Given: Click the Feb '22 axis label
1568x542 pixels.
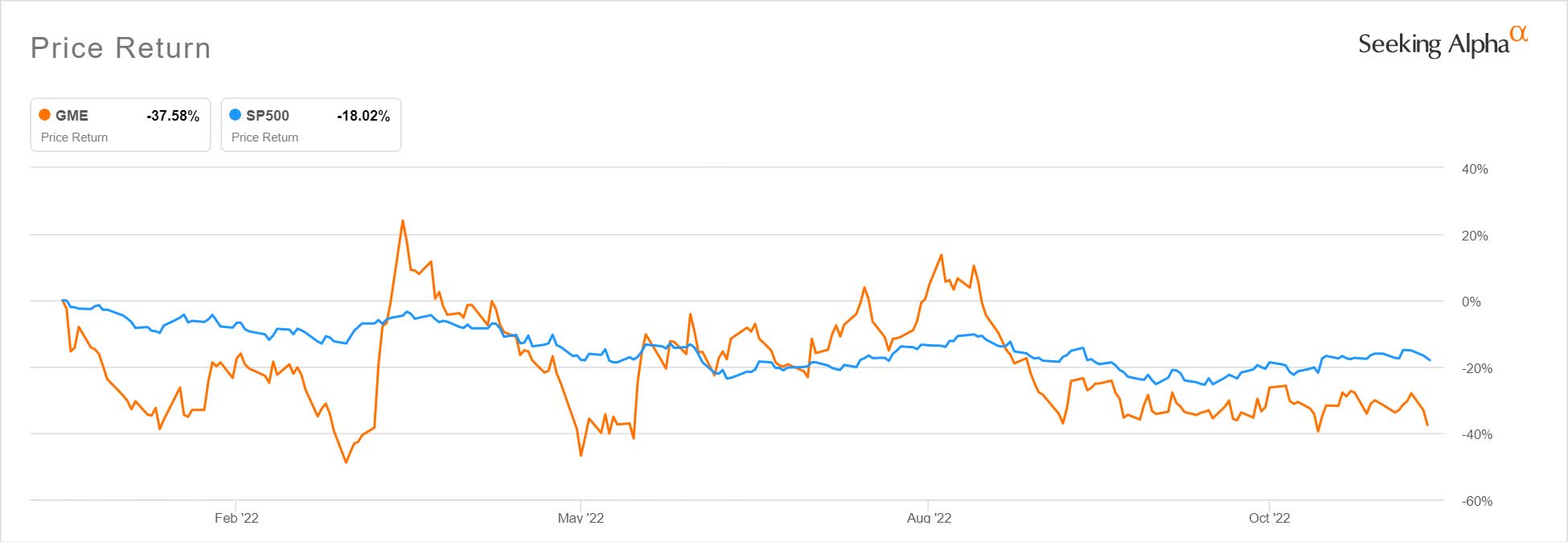Looking at the screenshot, I should coord(236,518).
